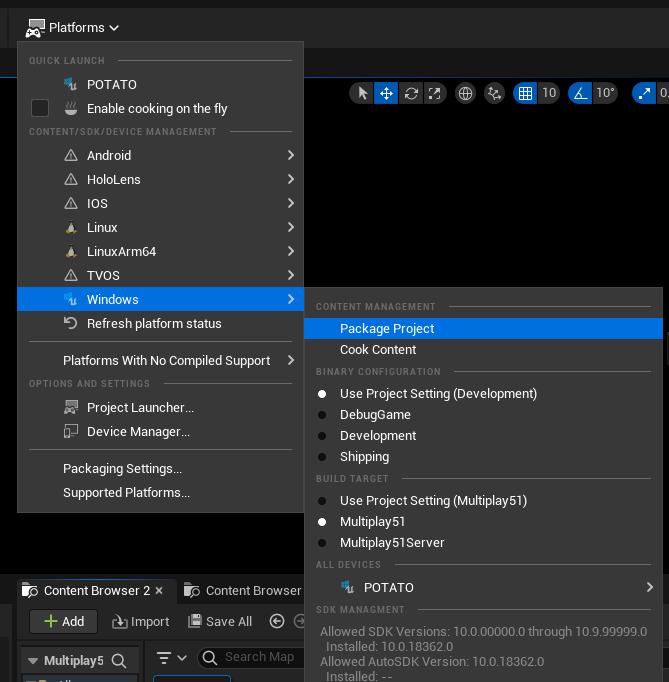Switch to Content Browser 2 tab
Screen dimensions: 669x682
[x=95, y=591]
